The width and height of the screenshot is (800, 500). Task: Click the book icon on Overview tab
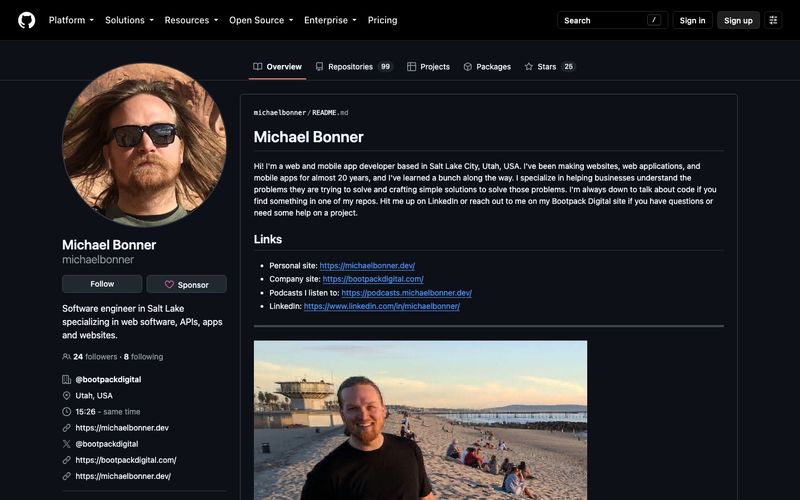click(258, 67)
